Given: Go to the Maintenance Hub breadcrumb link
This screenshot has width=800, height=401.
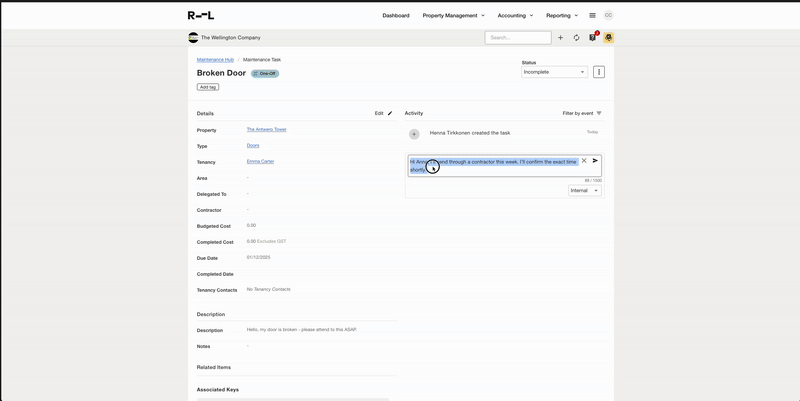Looking at the screenshot, I should coord(215,59).
